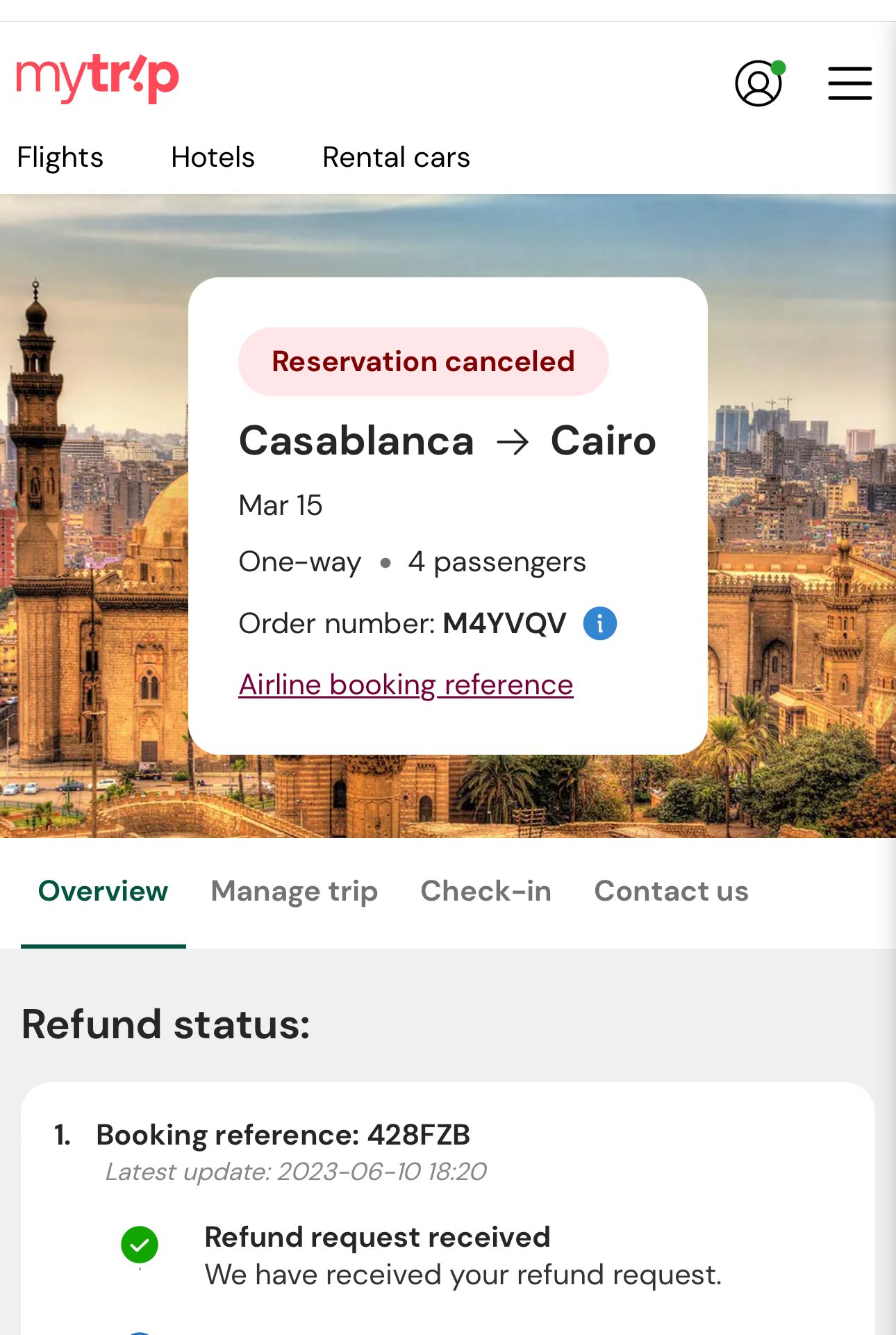Click the green refund received checkmark
Image resolution: width=896 pixels, height=1335 pixels.
click(140, 1244)
